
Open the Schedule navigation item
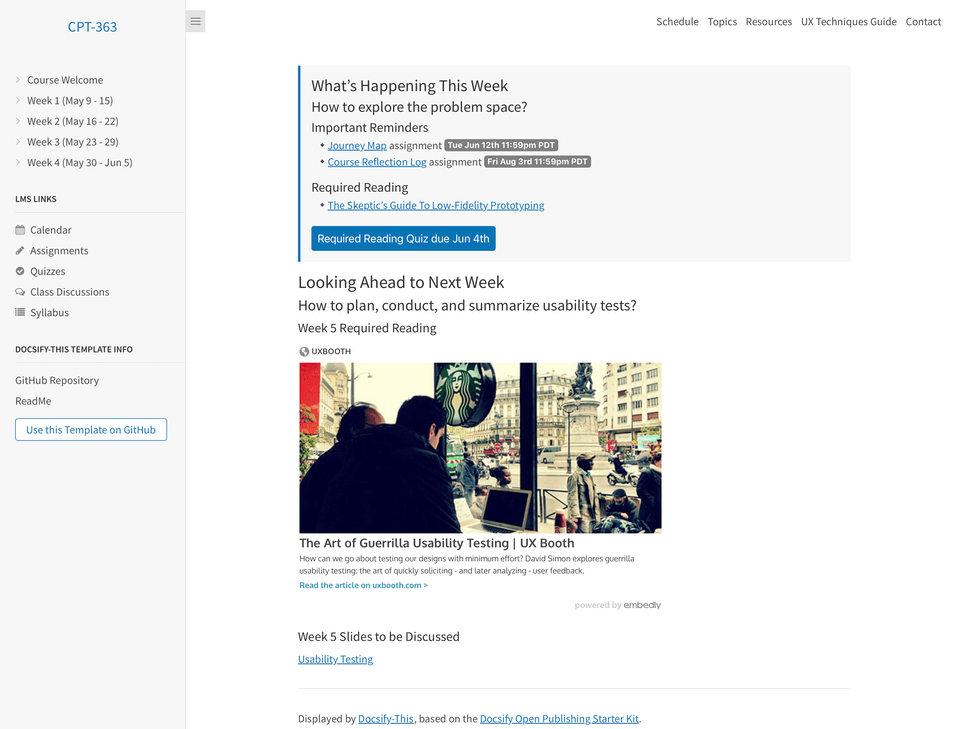click(677, 21)
